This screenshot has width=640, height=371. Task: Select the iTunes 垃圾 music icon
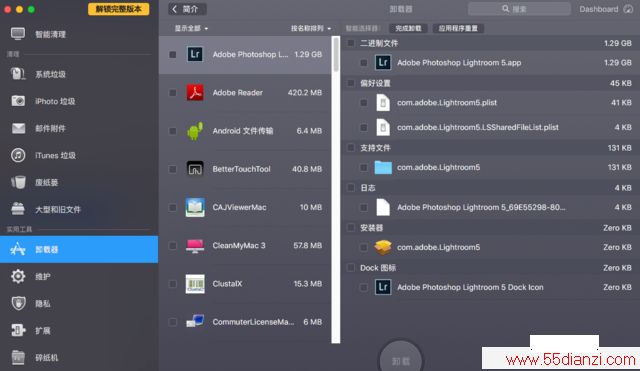(18, 155)
